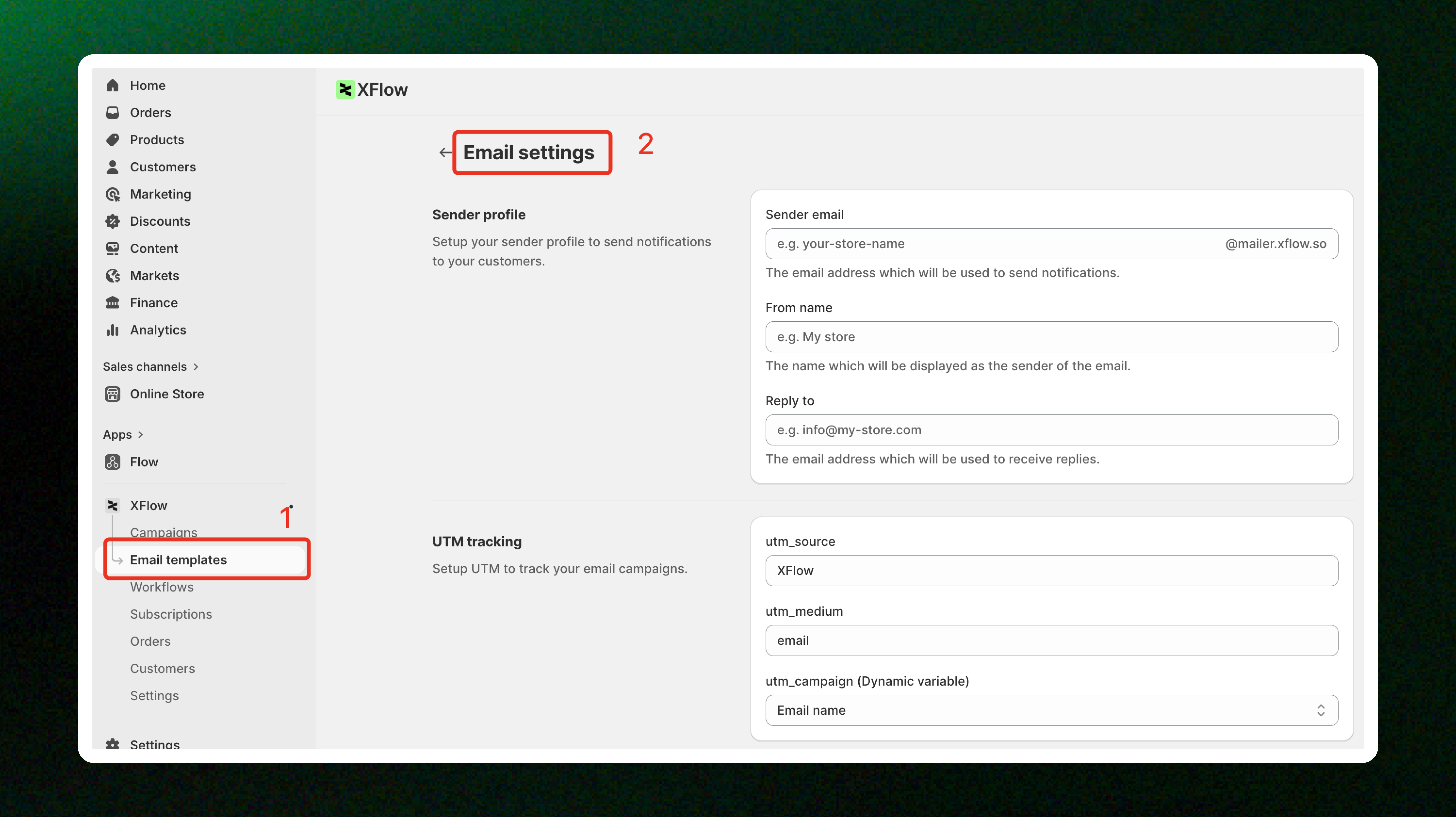Open Home in the sidebar

coord(148,85)
